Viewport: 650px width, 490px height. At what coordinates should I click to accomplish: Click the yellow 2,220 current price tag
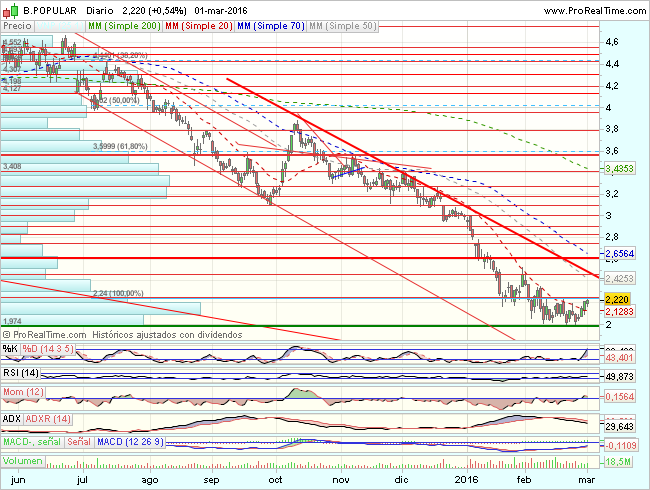pos(617,299)
